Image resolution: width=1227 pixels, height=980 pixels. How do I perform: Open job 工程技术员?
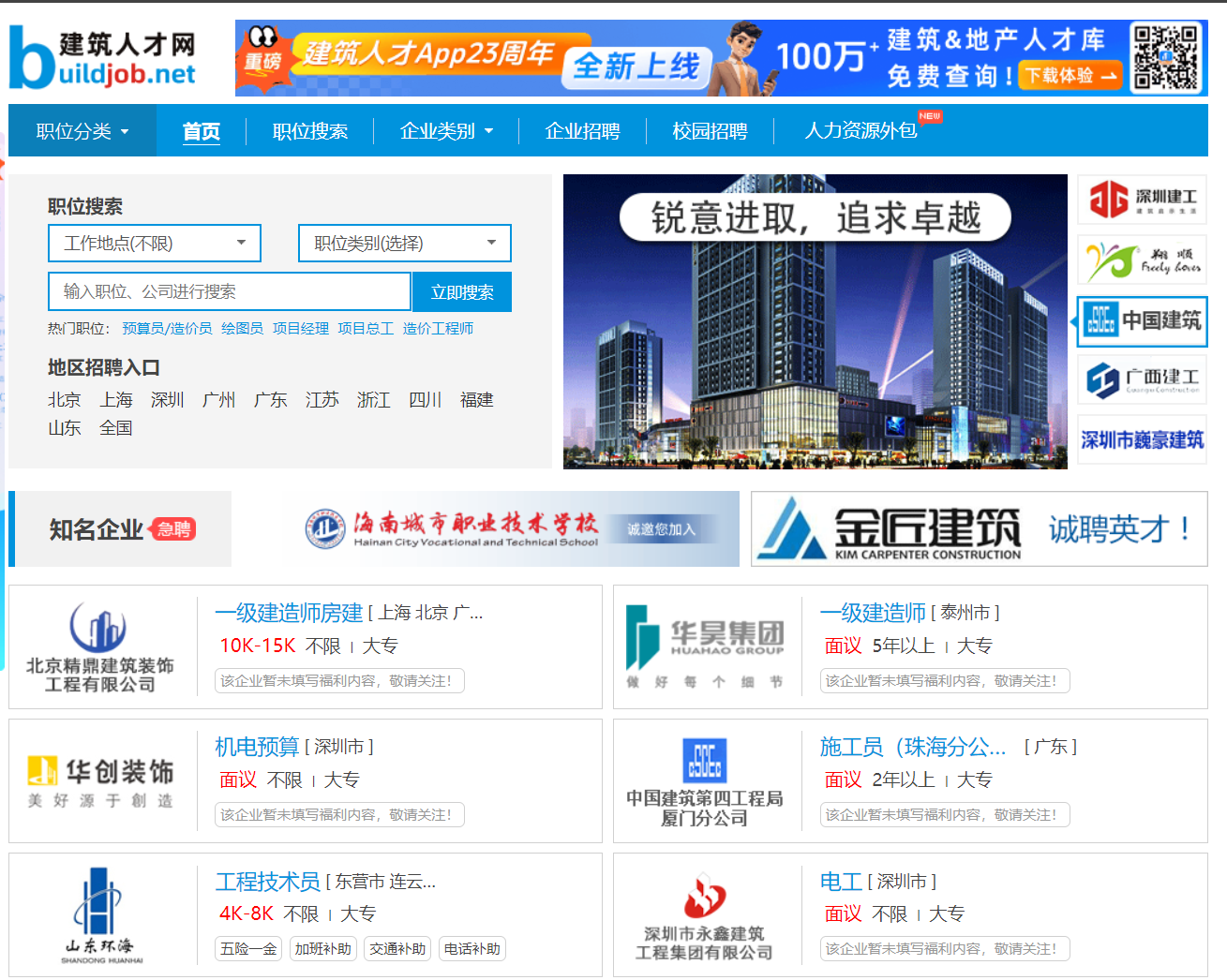pos(268,882)
